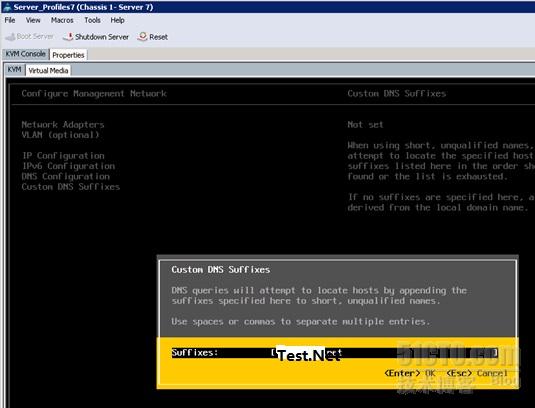Click the Suffixes input field
This screenshot has height=408, width=535.
tap(384, 353)
